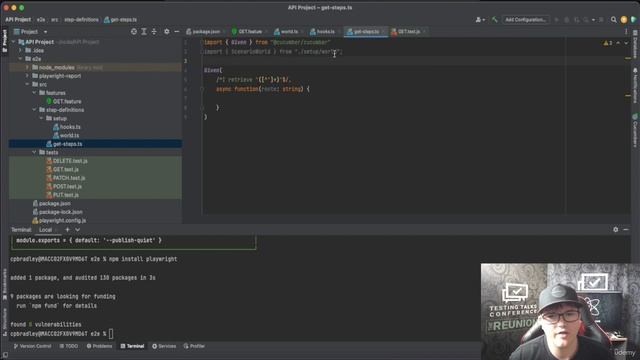Open Terminal panel settings gear

coord(616,230)
